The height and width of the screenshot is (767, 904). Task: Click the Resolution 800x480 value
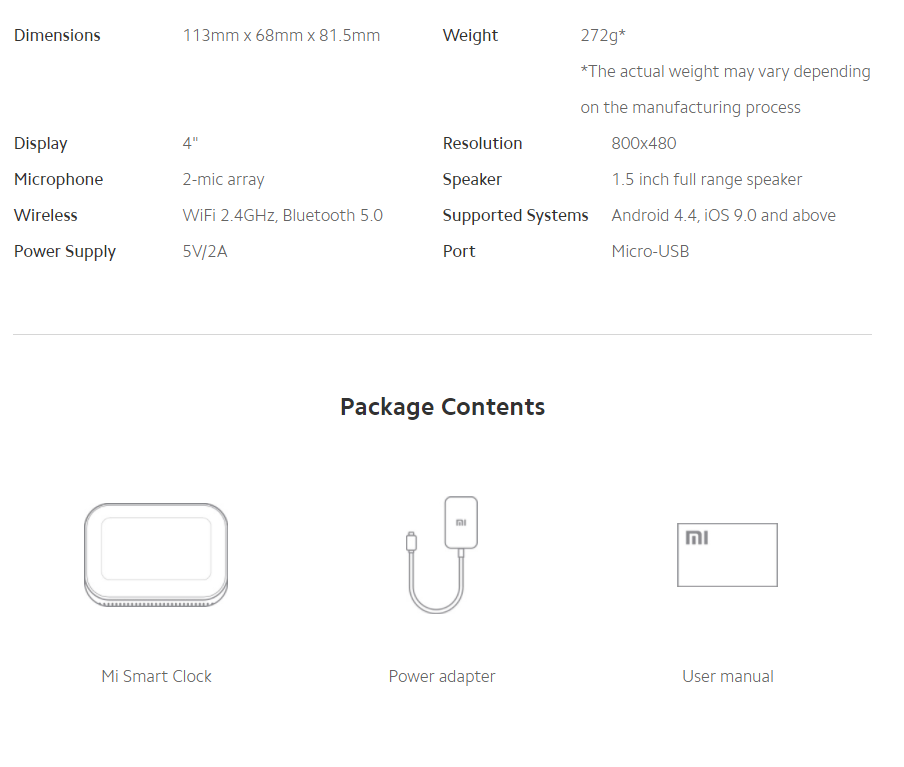point(643,144)
